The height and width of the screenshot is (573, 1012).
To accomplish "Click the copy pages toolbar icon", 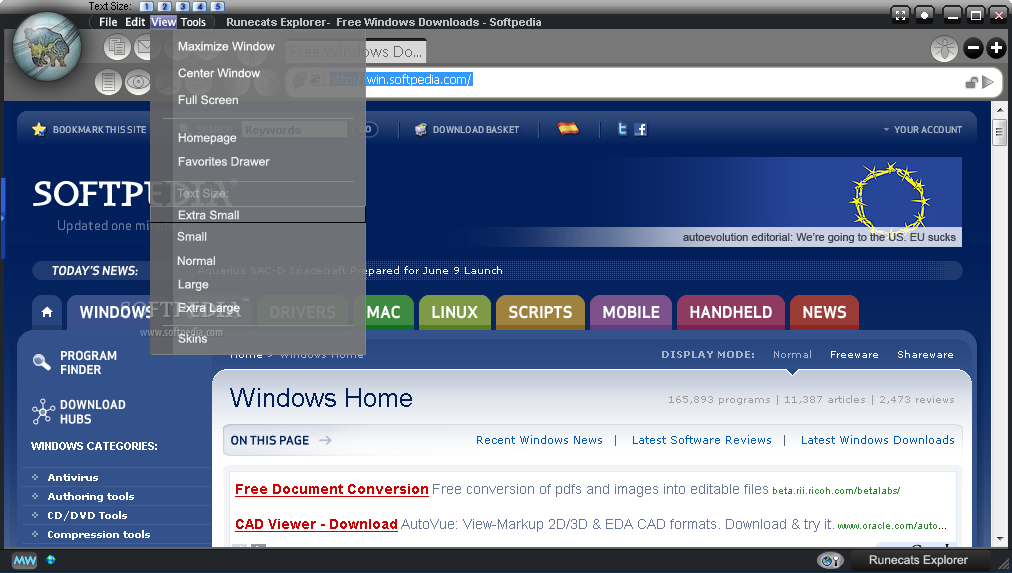I will 117,46.
